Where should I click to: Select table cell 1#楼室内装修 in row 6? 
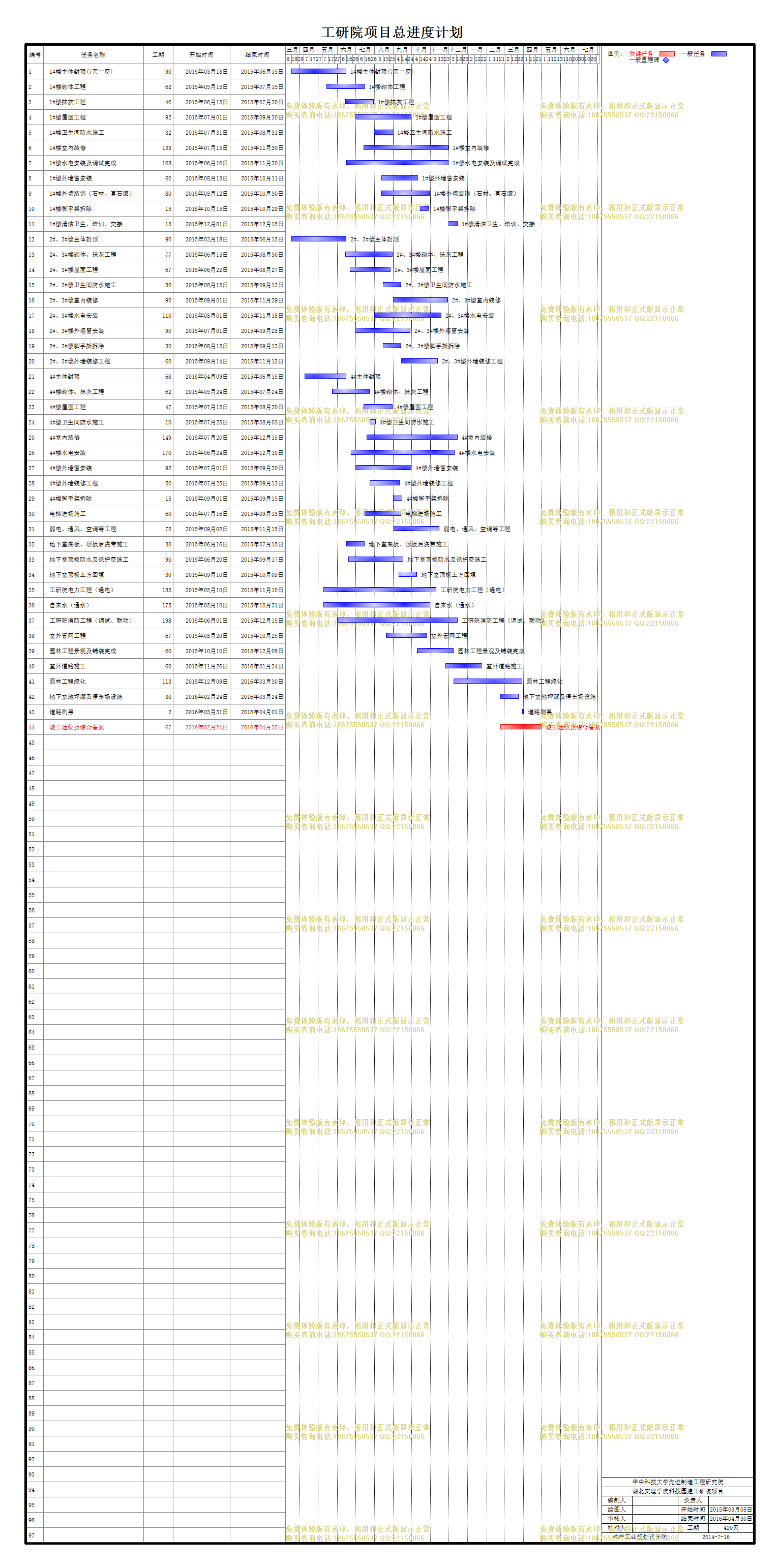point(93,148)
